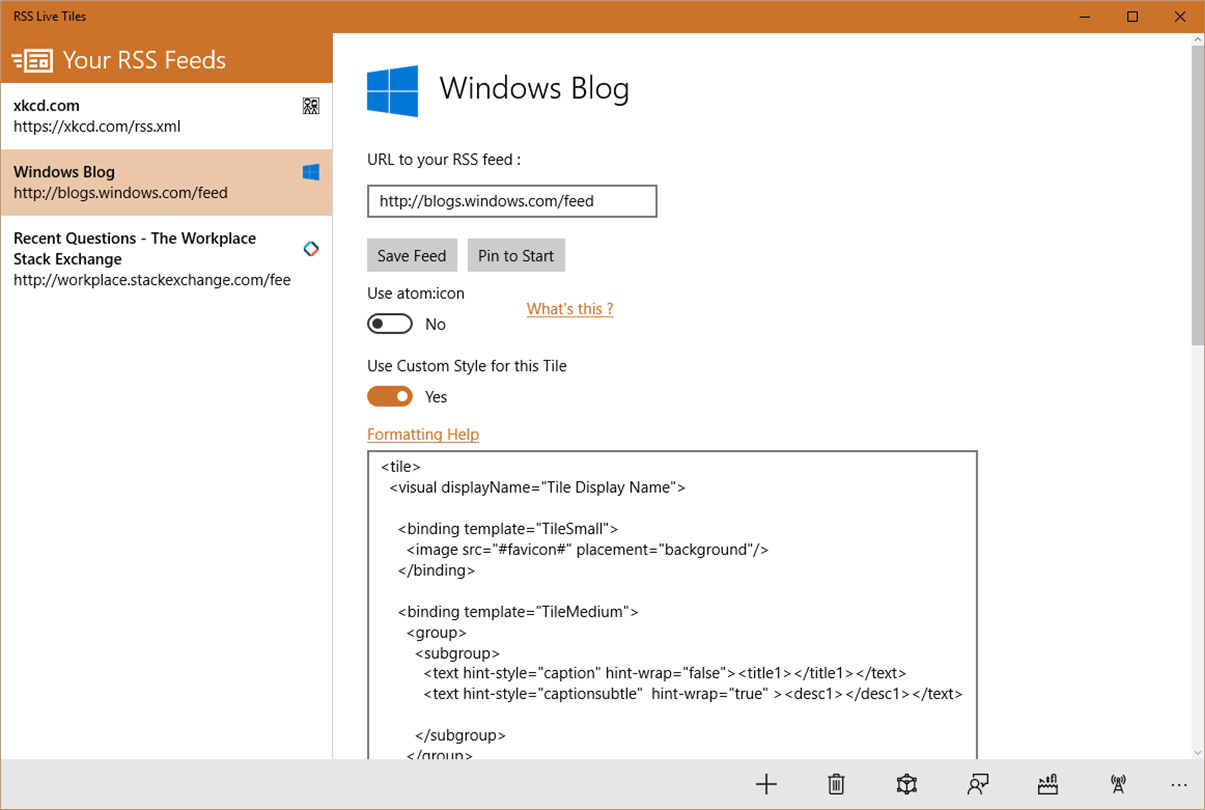Open the feedback person icon
1205x810 pixels.
pos(978,785)
